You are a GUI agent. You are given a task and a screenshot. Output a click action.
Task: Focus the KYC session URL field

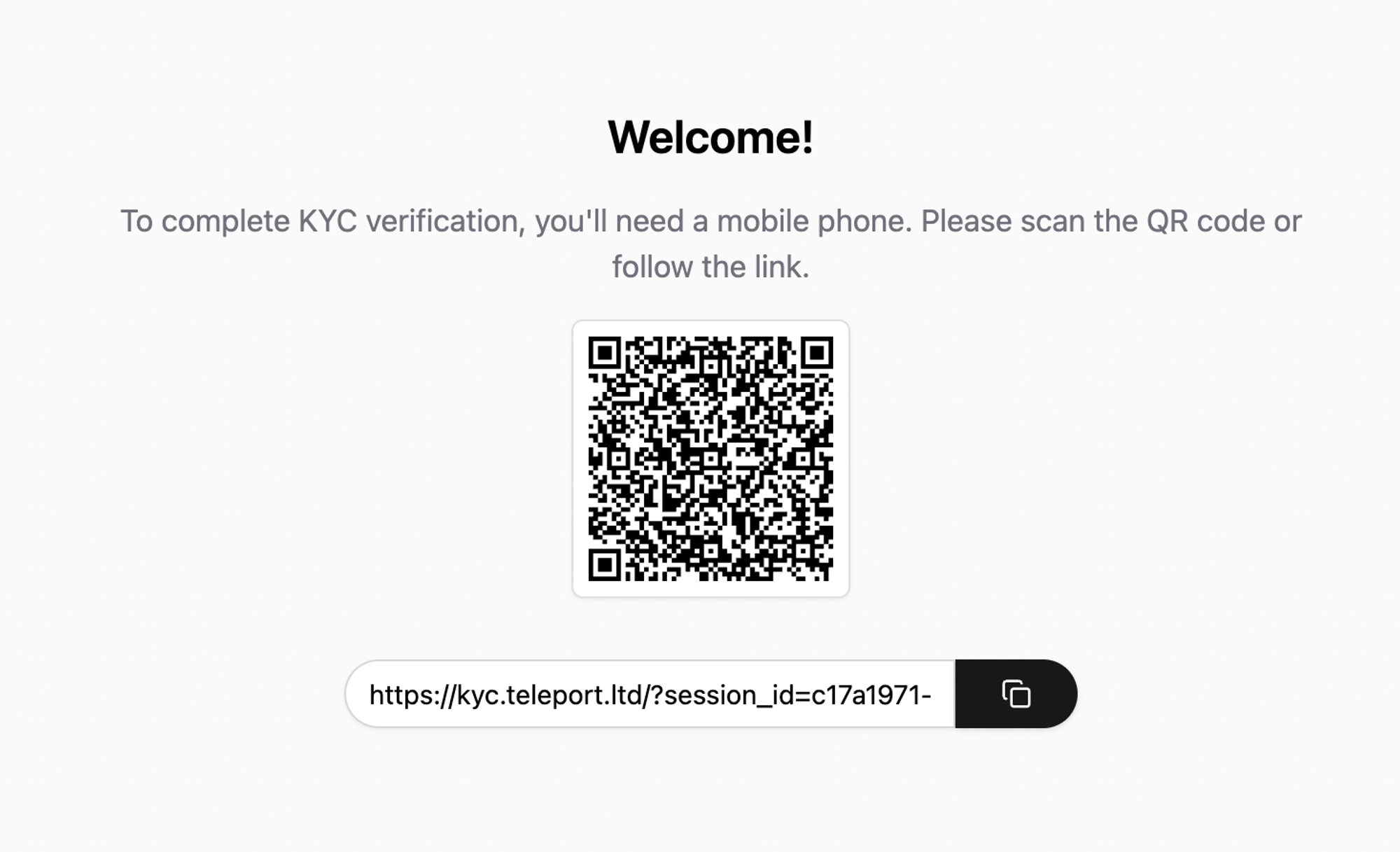[x=650, y=694]
